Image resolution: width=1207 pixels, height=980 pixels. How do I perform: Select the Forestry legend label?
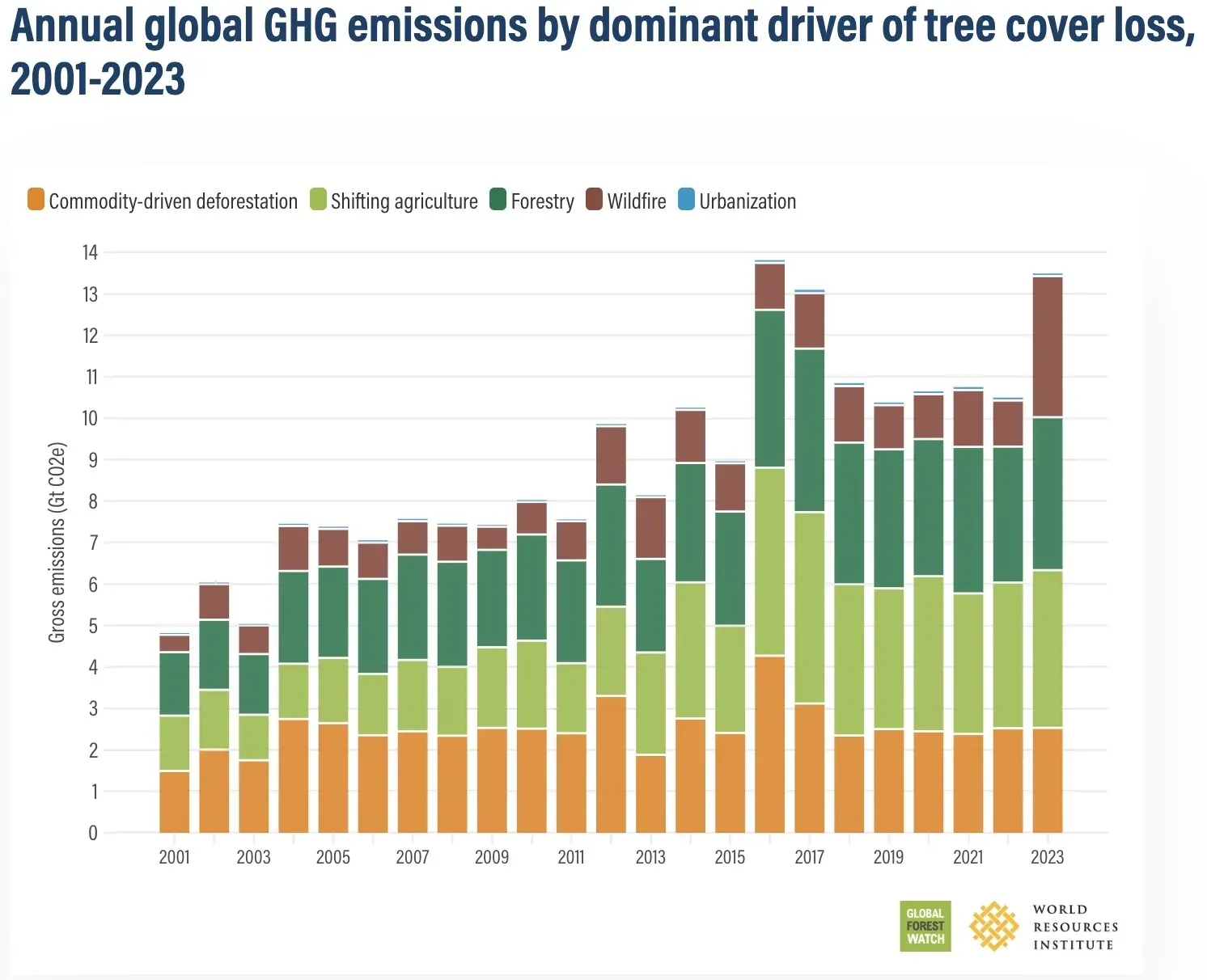543,201
